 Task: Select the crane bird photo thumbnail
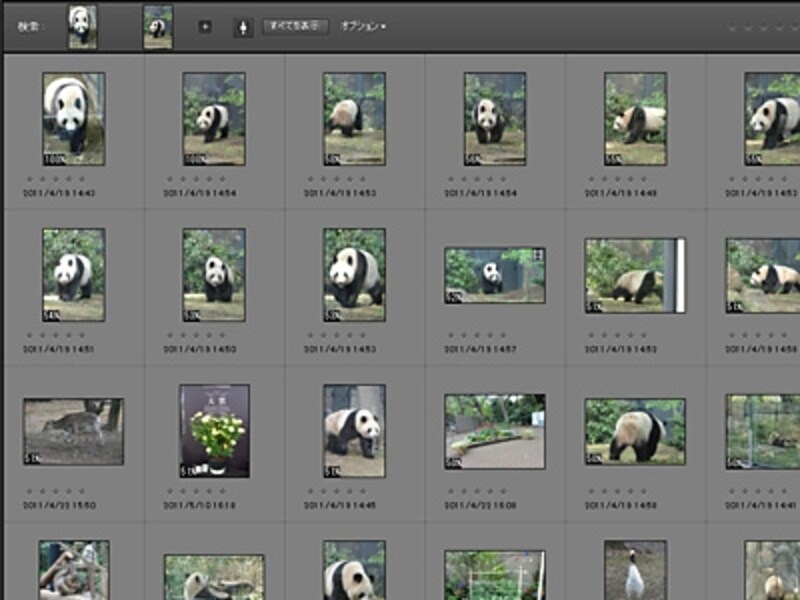pos(635,570)
